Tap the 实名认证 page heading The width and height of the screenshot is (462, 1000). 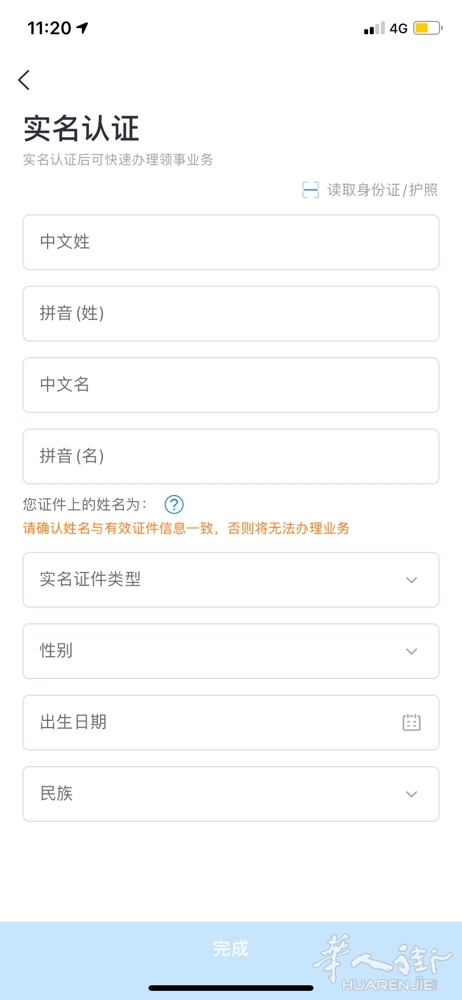coord(82,129)
